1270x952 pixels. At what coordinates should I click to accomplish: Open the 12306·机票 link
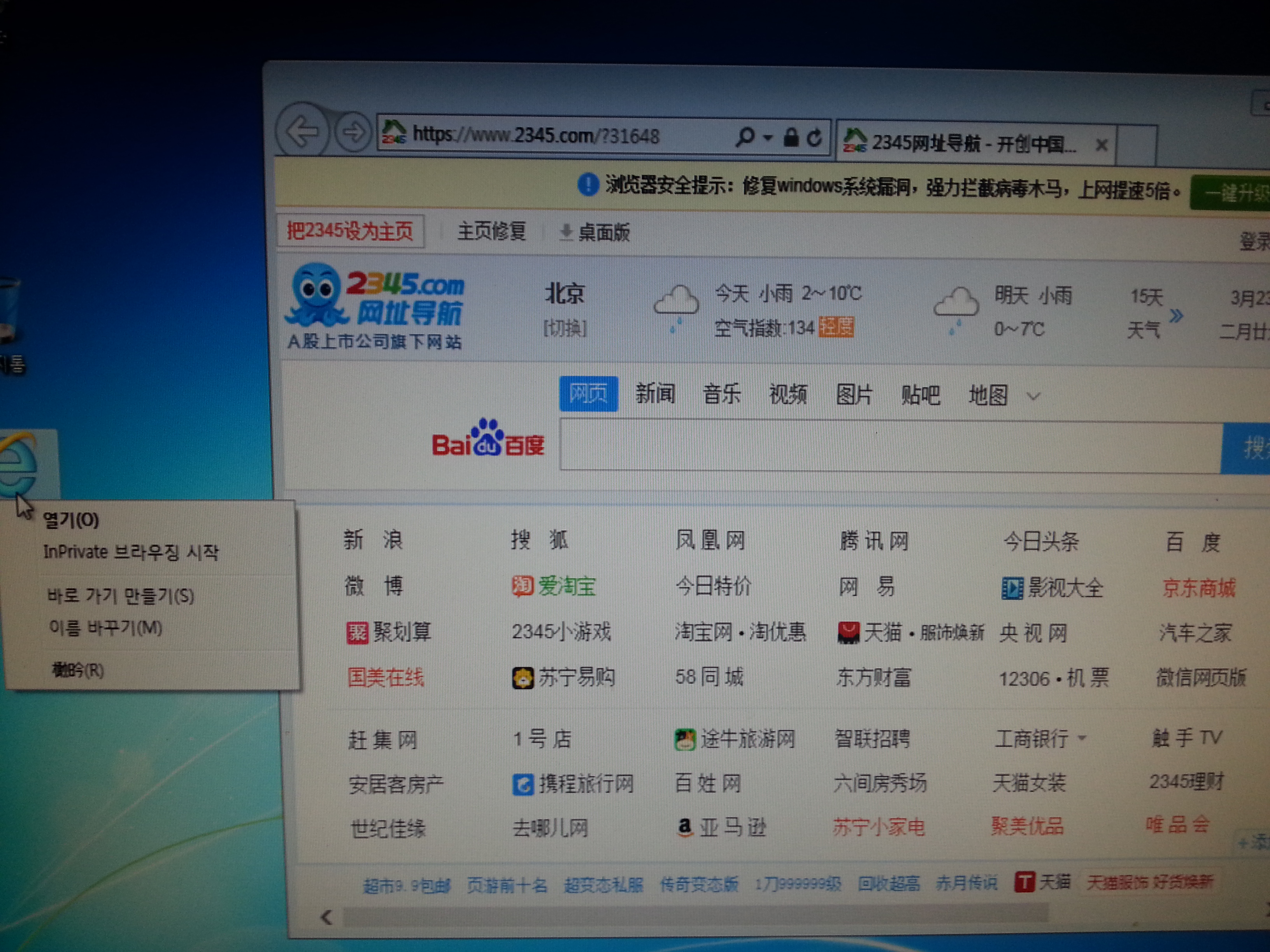(x=1054, y=679)
